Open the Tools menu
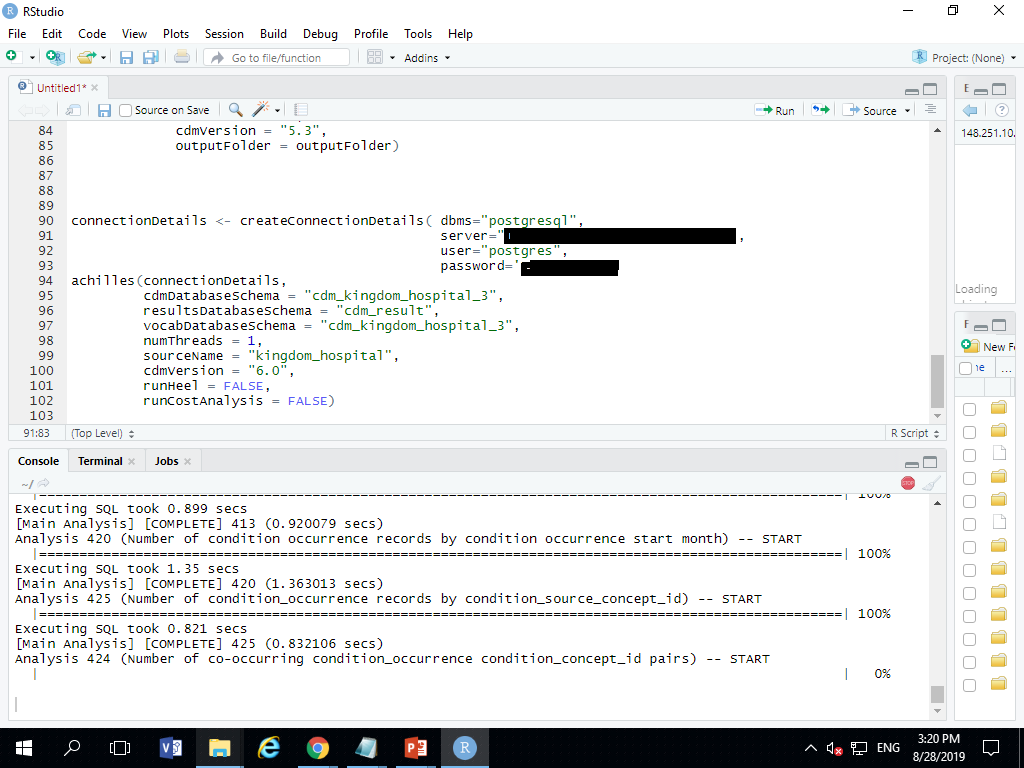Image resolution: width=1024 pixels, height=768 pixels. (418, 34)
